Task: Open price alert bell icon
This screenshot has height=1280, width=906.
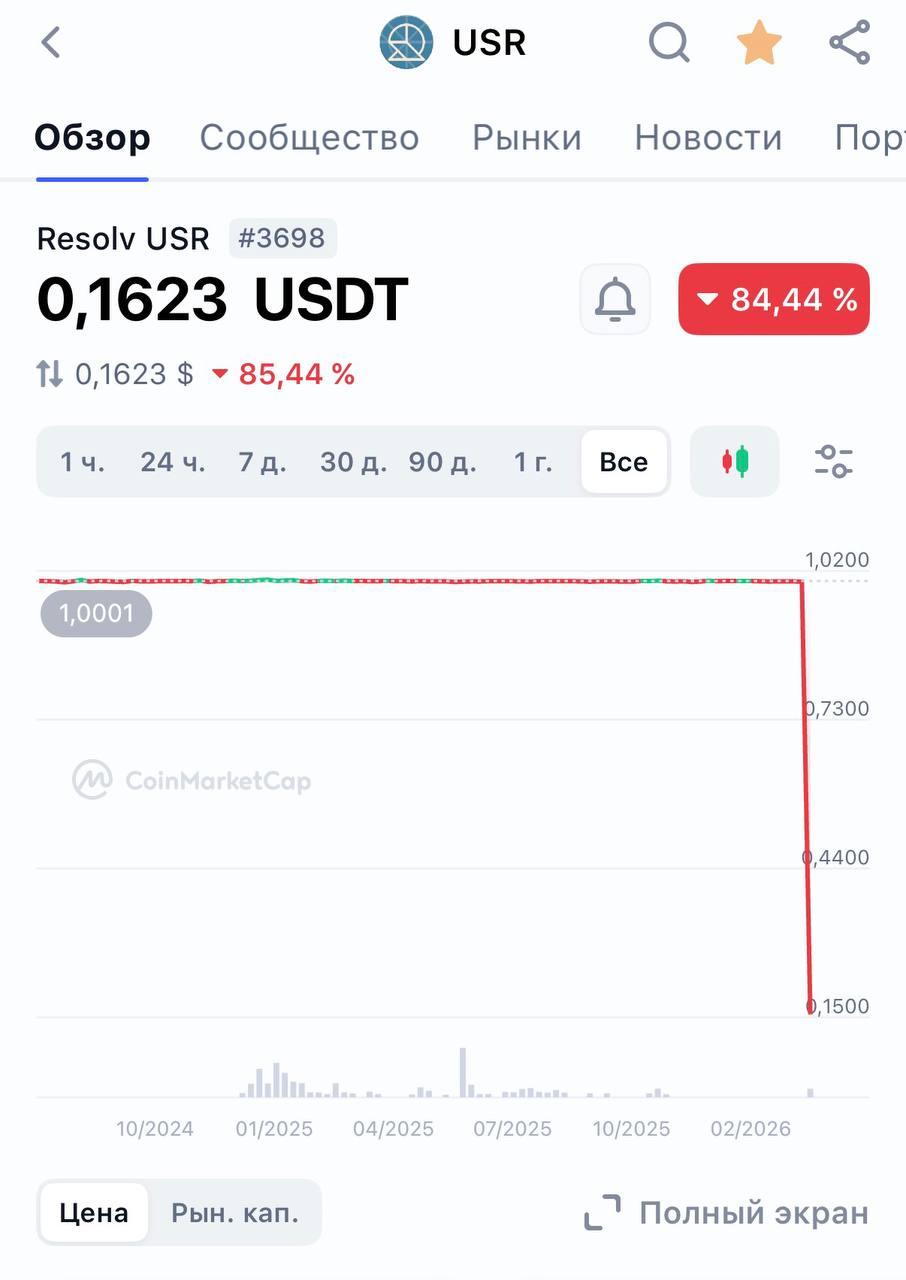Action: point(615,299)
